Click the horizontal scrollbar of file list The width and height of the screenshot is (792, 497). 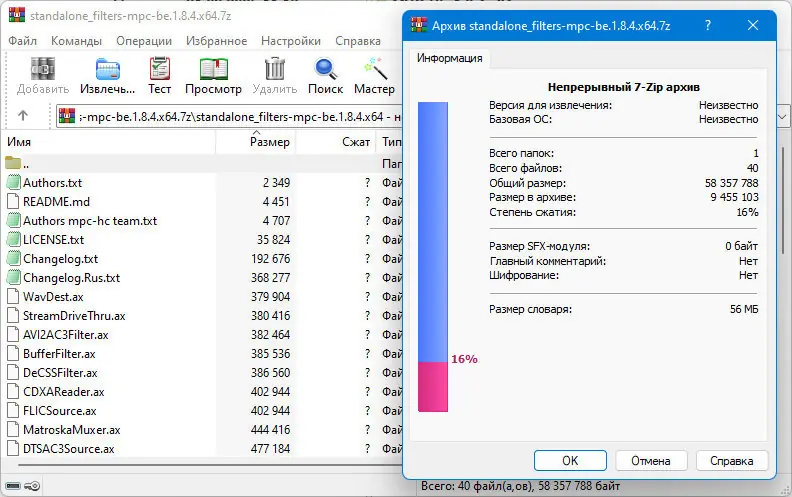(x=210, y=464)
